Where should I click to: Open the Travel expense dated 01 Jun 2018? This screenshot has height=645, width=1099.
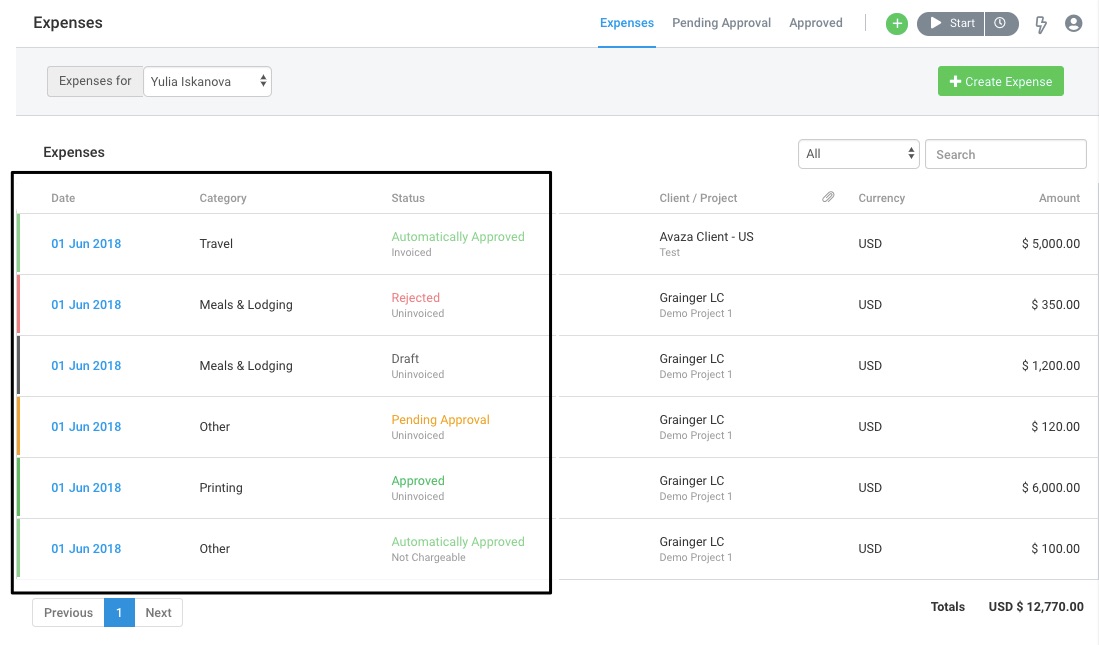coord(86,243)
